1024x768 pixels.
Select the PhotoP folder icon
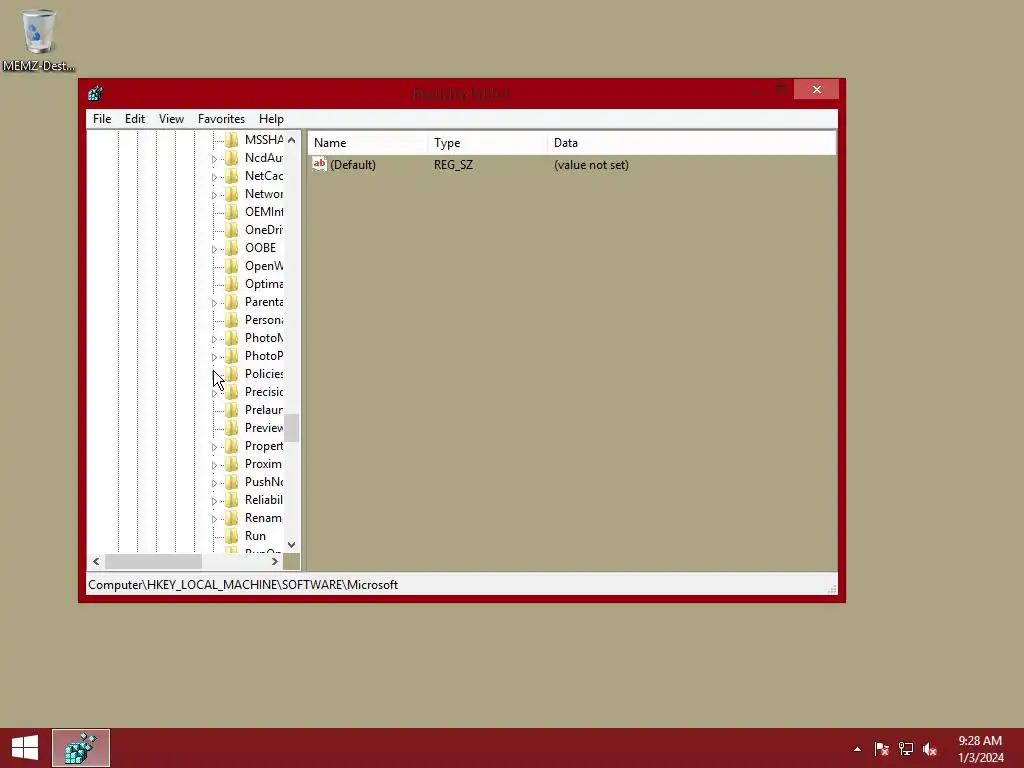pos(231,355)
